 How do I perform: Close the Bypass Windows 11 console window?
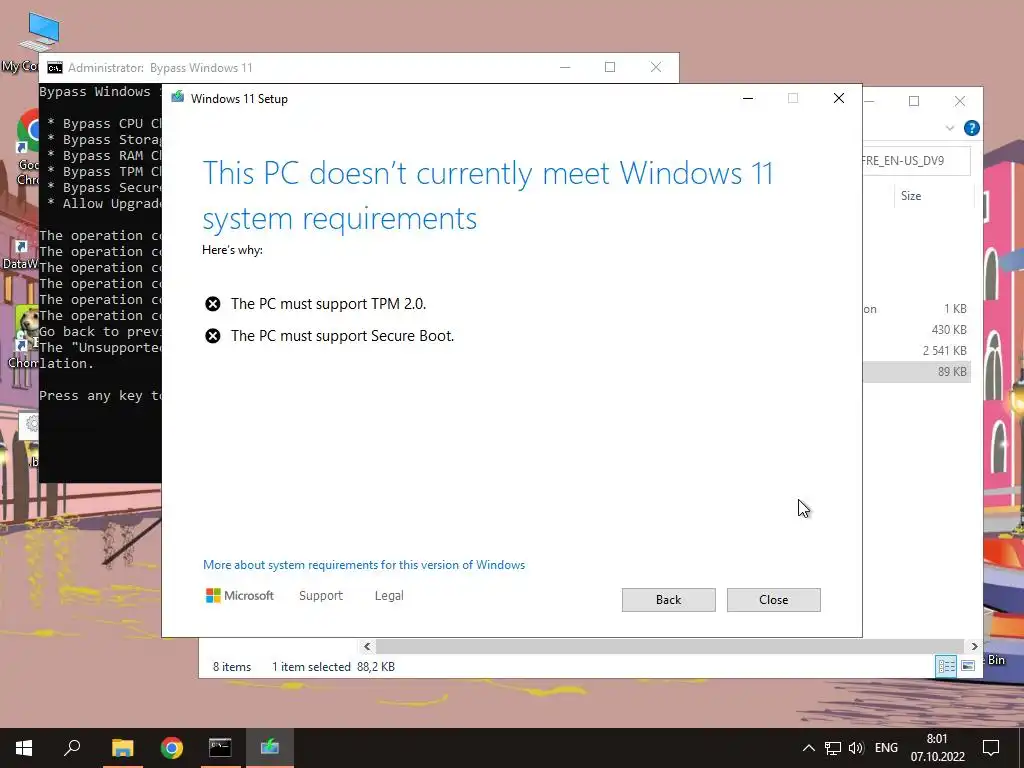(656, 67)
